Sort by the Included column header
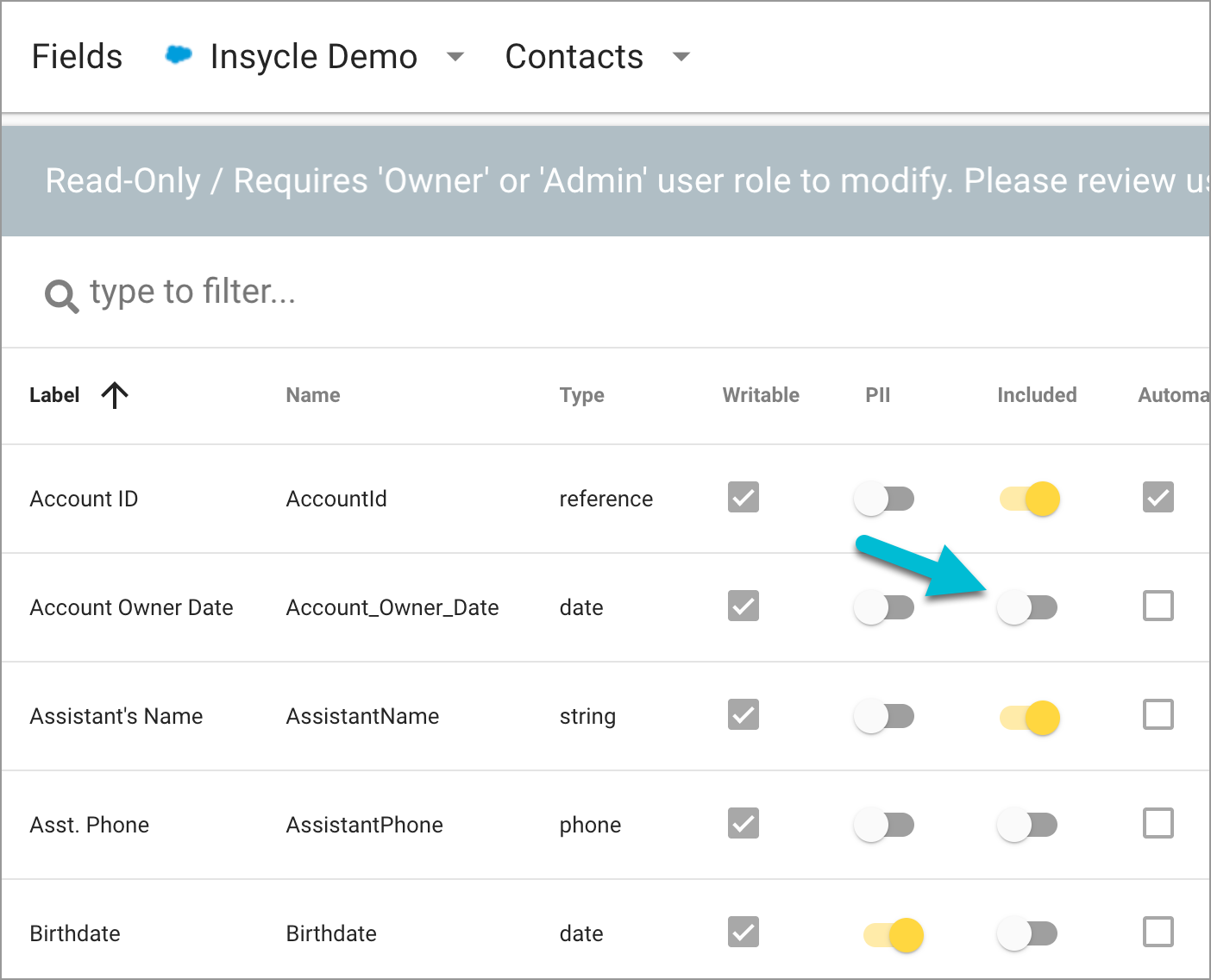1211x980 pixels. tap(1037, 395)
